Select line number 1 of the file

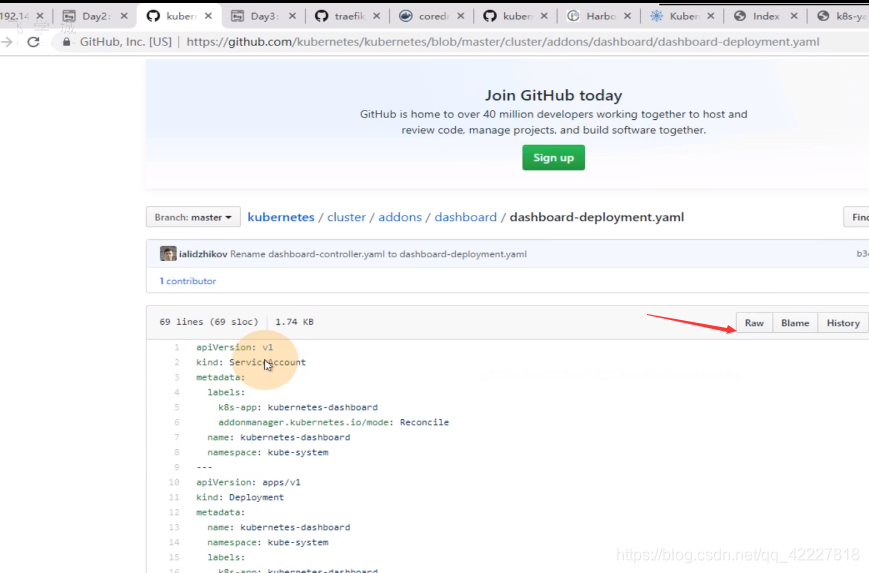177,347
